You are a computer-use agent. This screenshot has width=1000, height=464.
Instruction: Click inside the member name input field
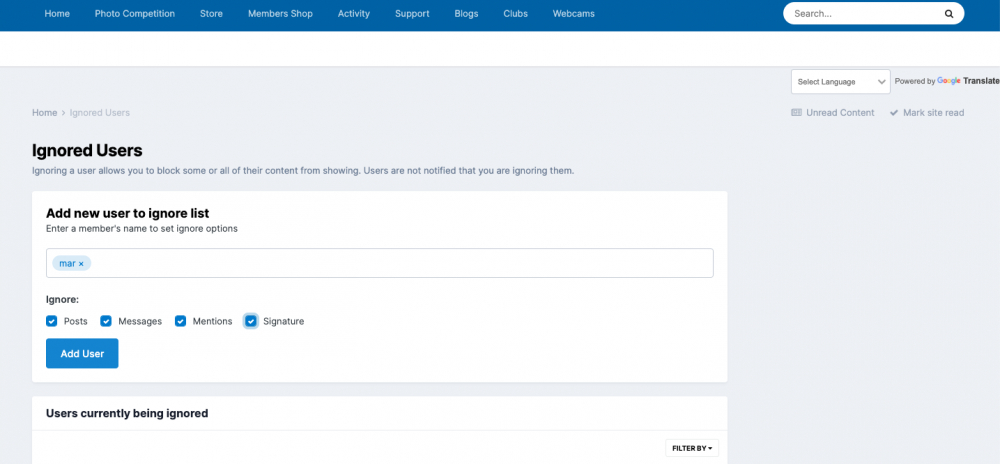(400, 263)
